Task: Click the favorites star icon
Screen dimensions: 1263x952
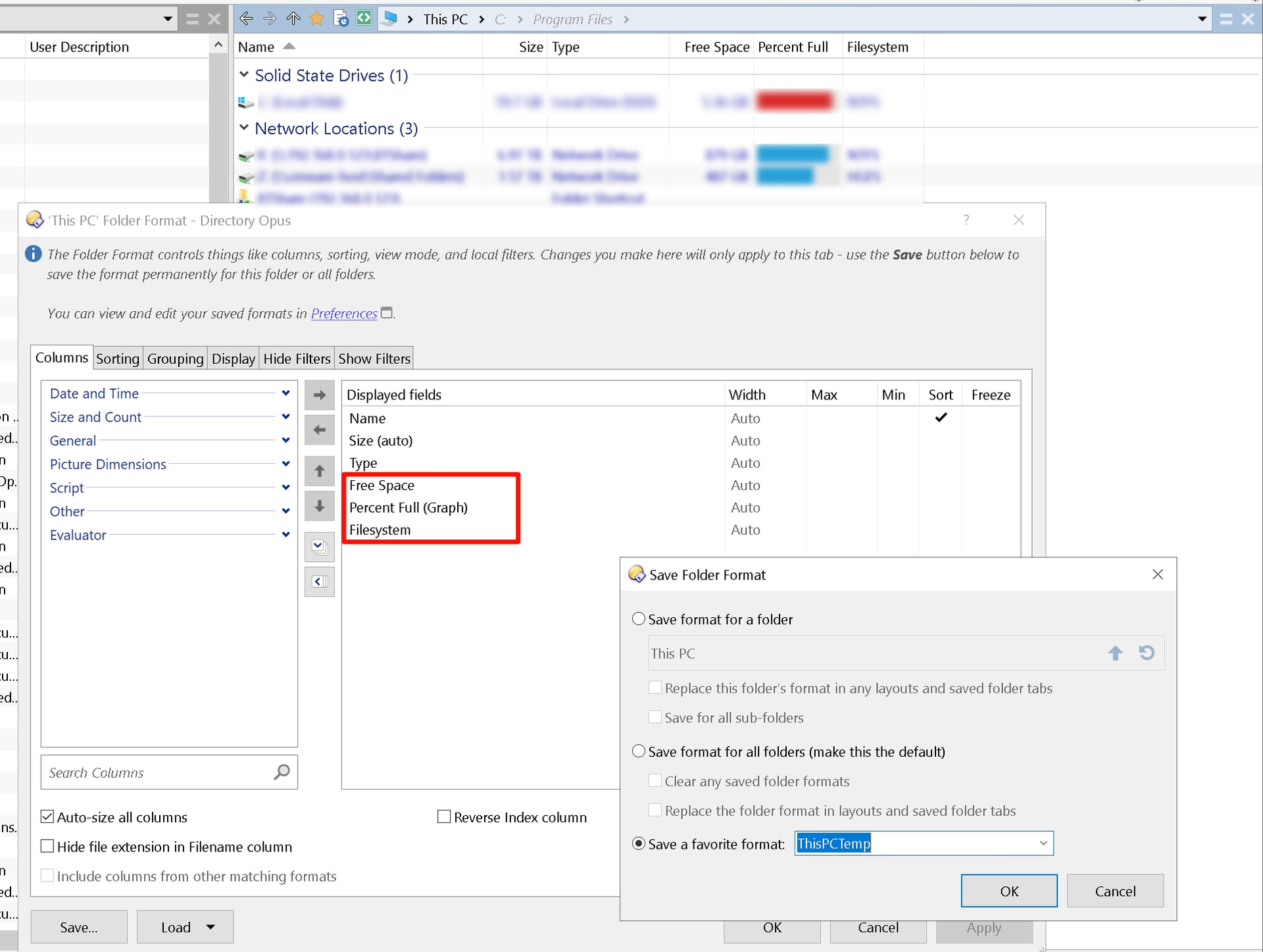Action: point(317,18)
